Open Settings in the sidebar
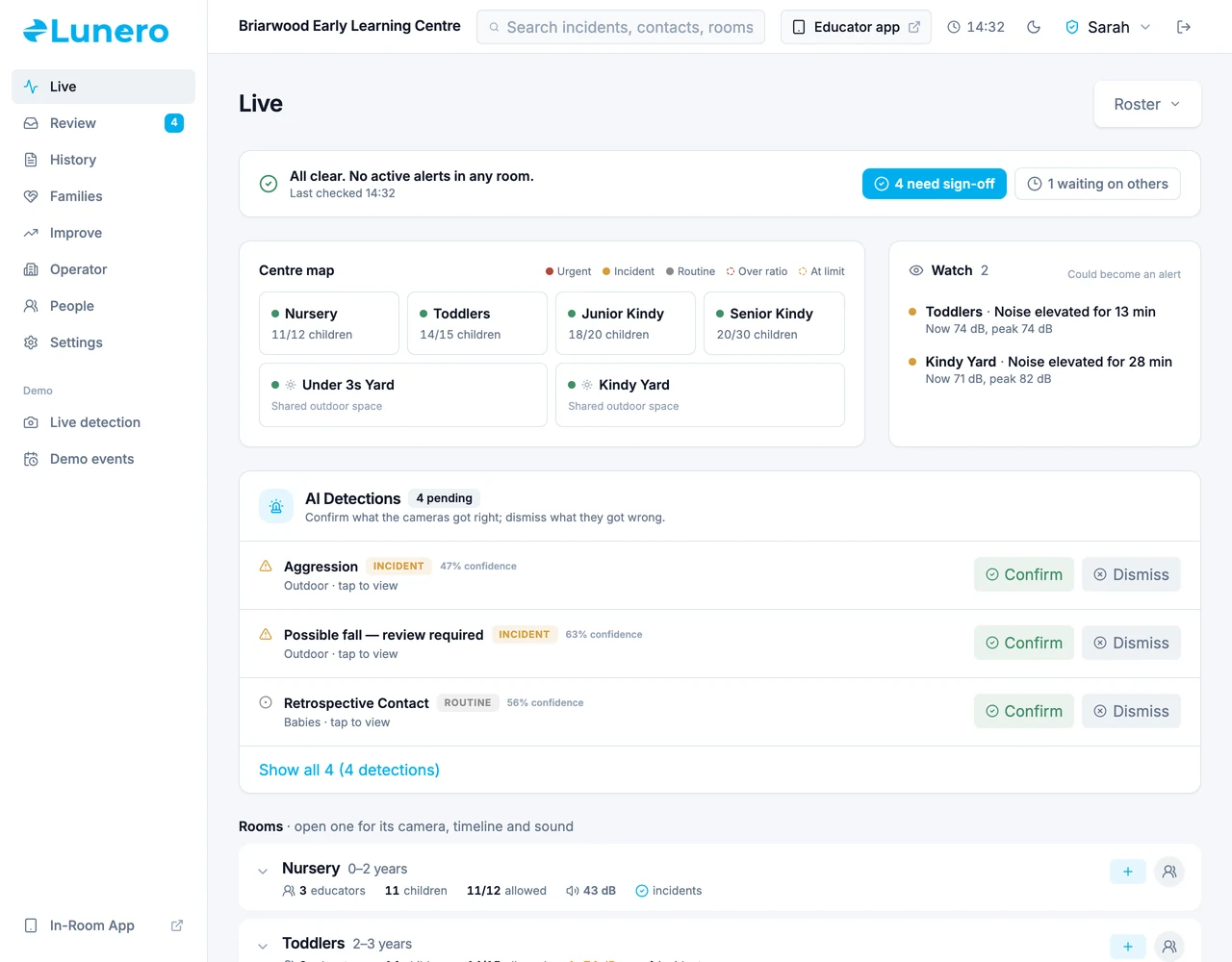This screenshot has width=1232, height=962. coord(103,342)
